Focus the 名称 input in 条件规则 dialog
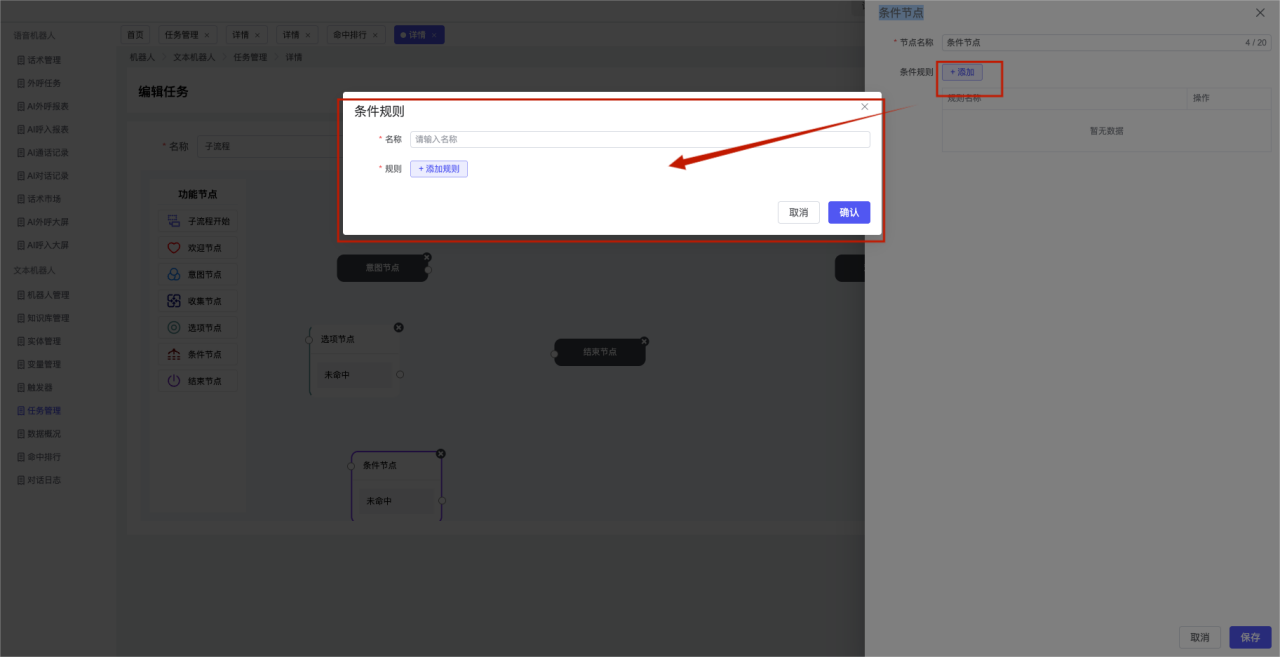This screenshot has width=1280, height=657. (640, 140)
